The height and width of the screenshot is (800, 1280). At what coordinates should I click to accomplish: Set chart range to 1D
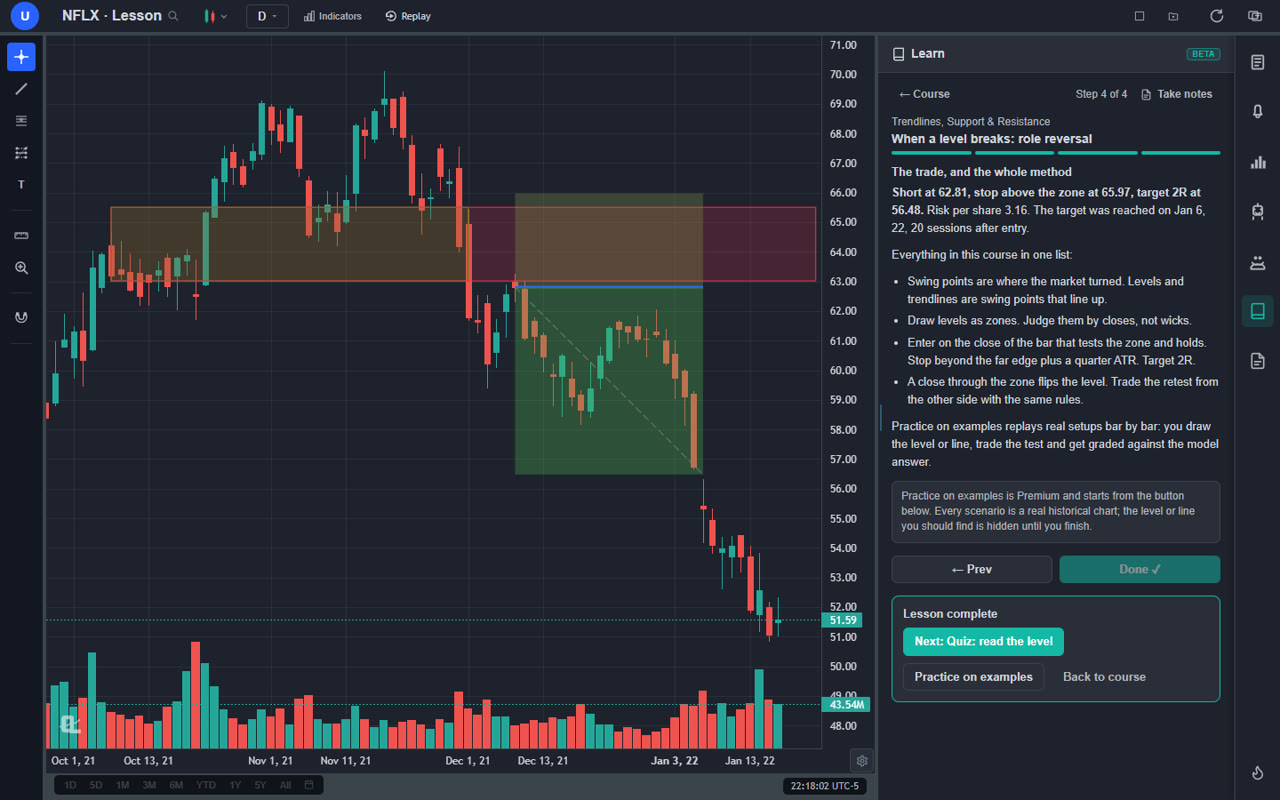(x=70, y=785)
